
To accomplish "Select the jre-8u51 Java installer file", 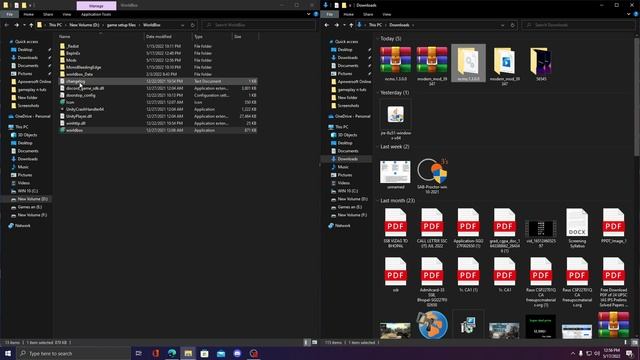I will pyautogui.click(x=396, y=120).
